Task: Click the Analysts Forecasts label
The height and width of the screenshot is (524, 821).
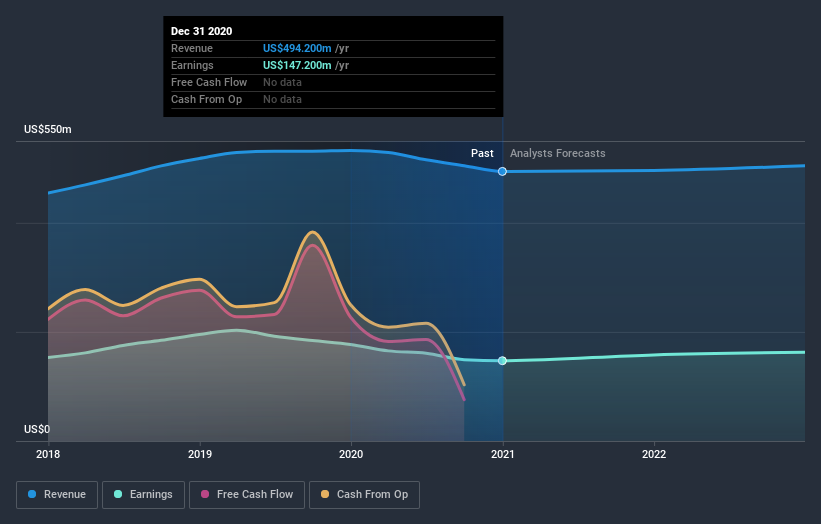Action: pos(558,153)
